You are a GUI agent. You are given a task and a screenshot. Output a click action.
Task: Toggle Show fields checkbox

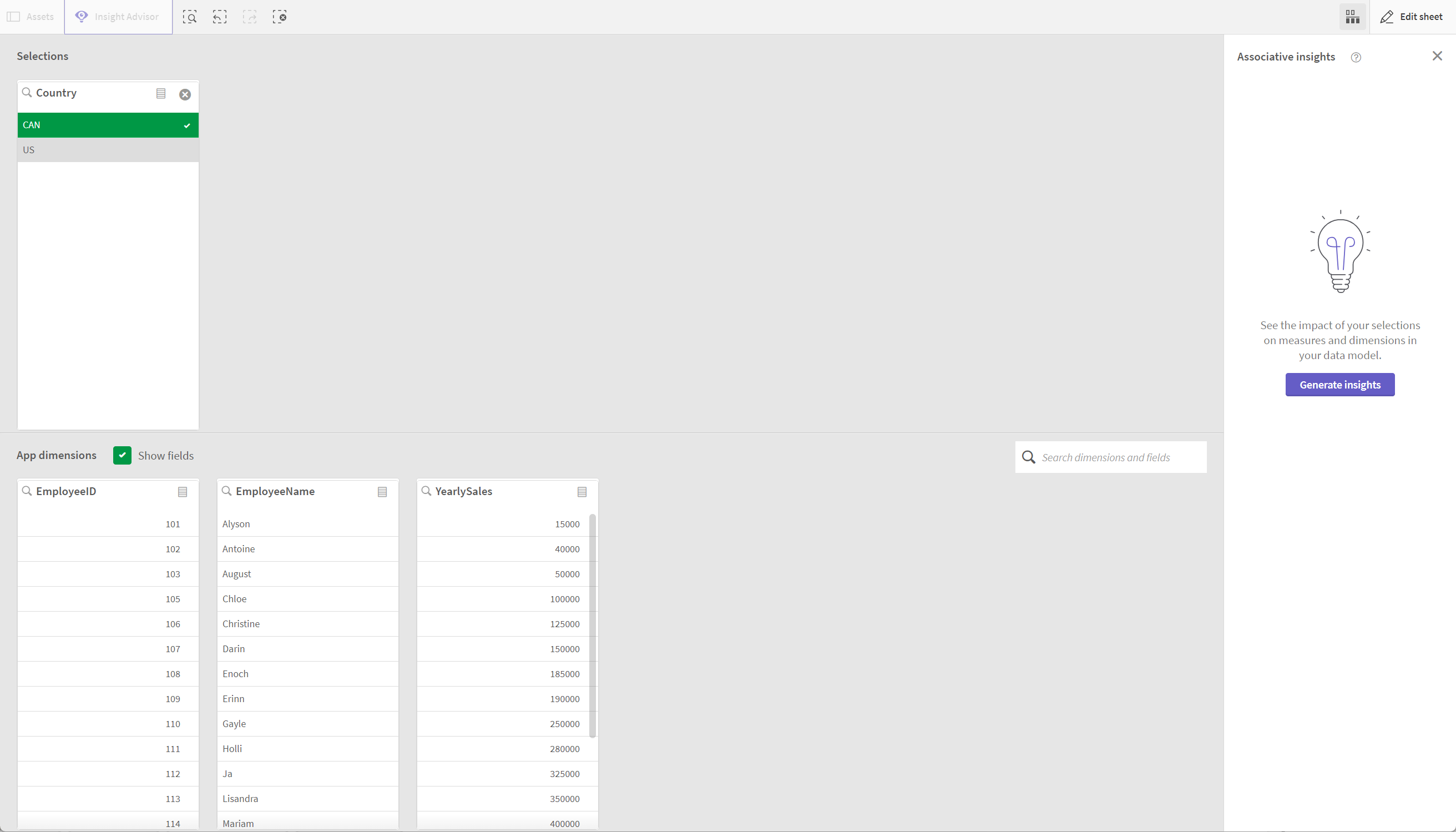tap(122, 455)
